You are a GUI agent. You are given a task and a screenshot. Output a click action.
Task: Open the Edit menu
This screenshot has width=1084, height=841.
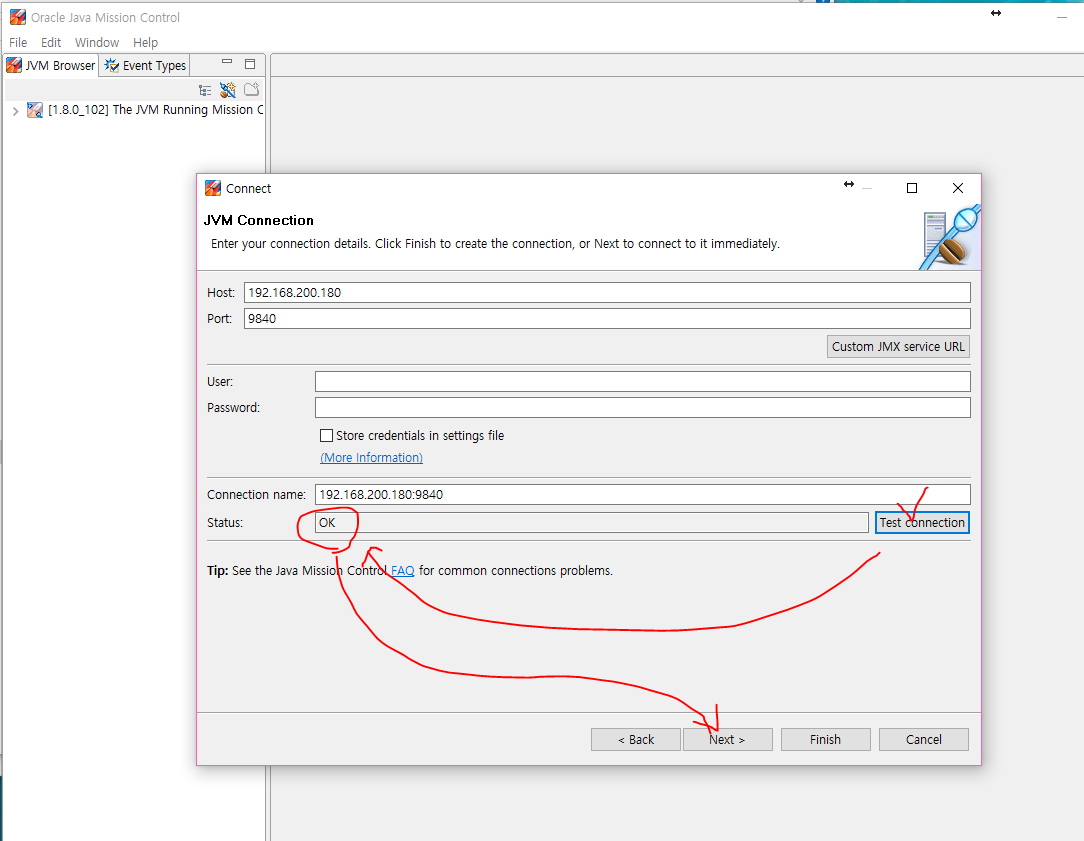coord(50,43)
